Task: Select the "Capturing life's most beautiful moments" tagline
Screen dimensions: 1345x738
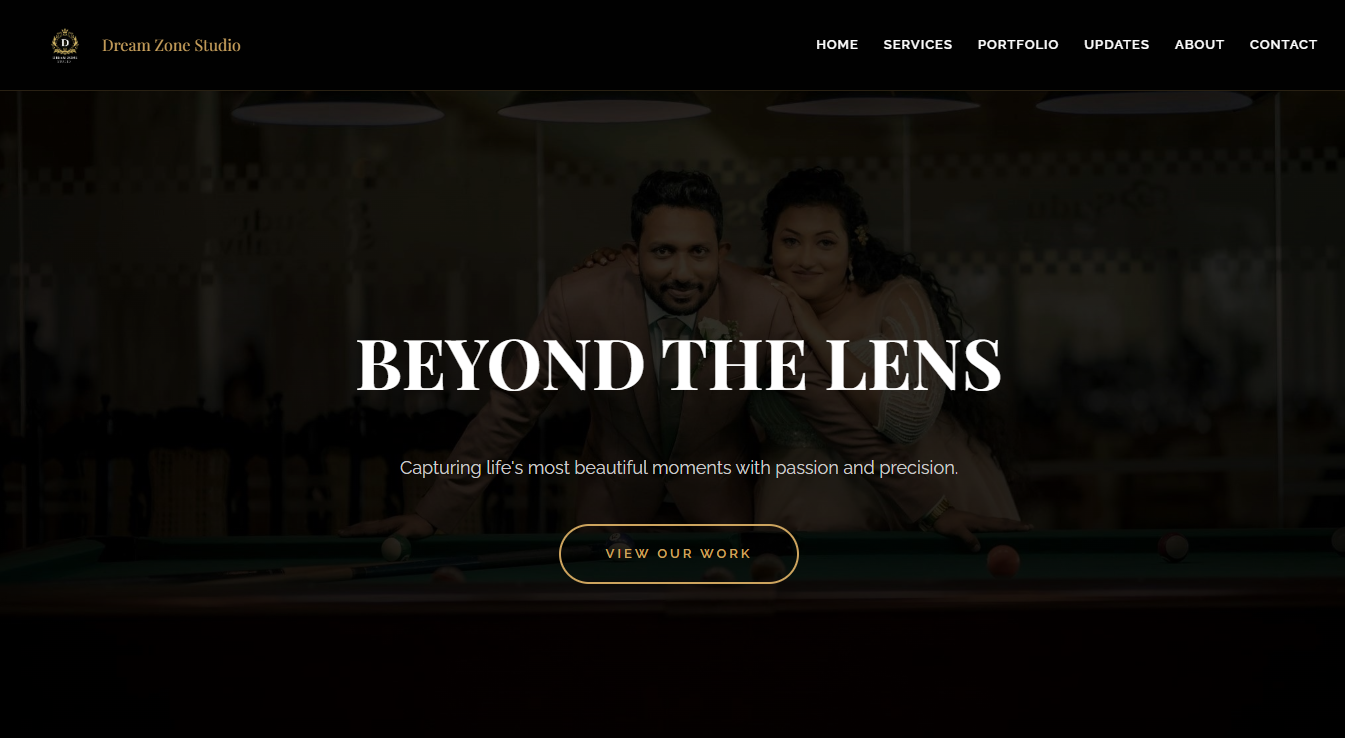Action: tap(678, 467)
